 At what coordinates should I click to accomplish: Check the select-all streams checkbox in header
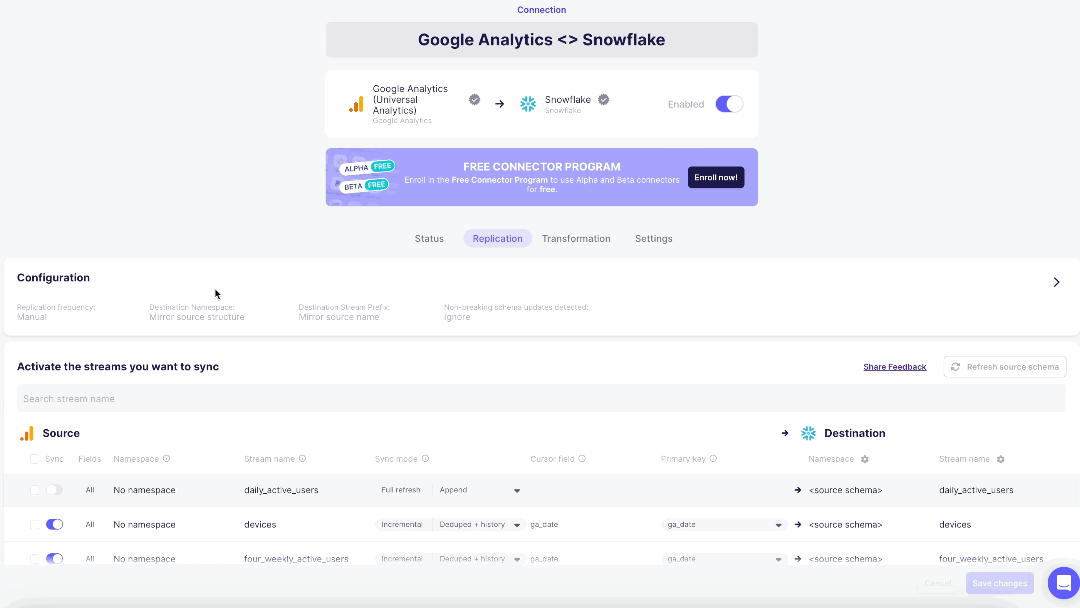34,459
